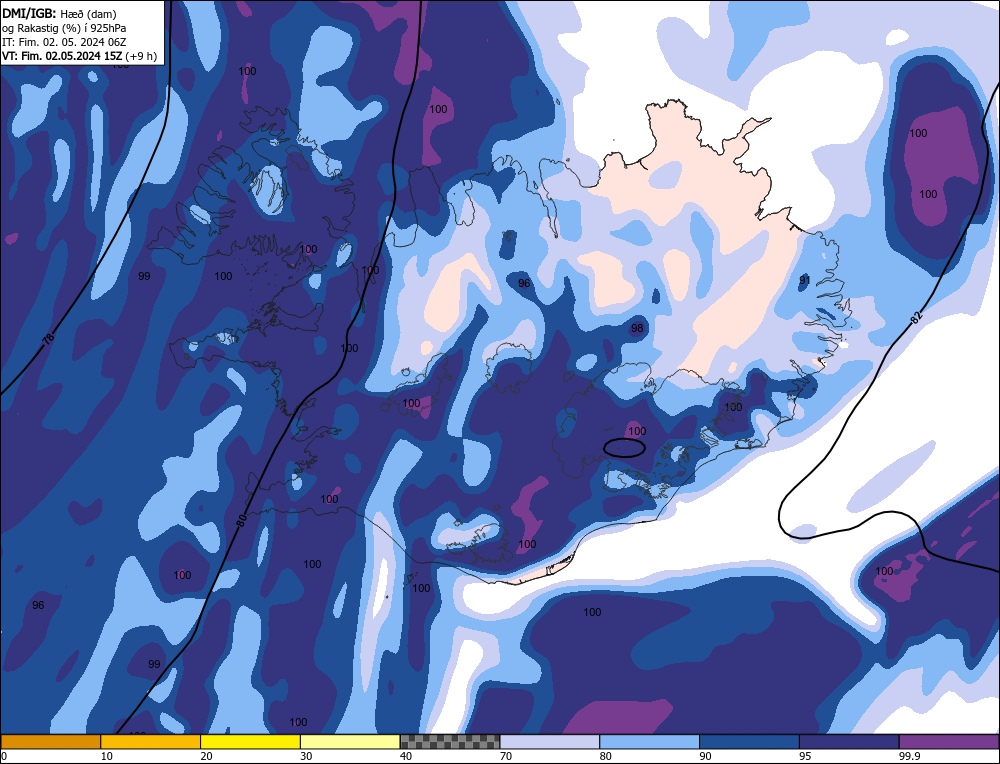1000x764 pixels.
Task: Click the dark navy 95–99.9 legend swatch
Action: [849, 741]
